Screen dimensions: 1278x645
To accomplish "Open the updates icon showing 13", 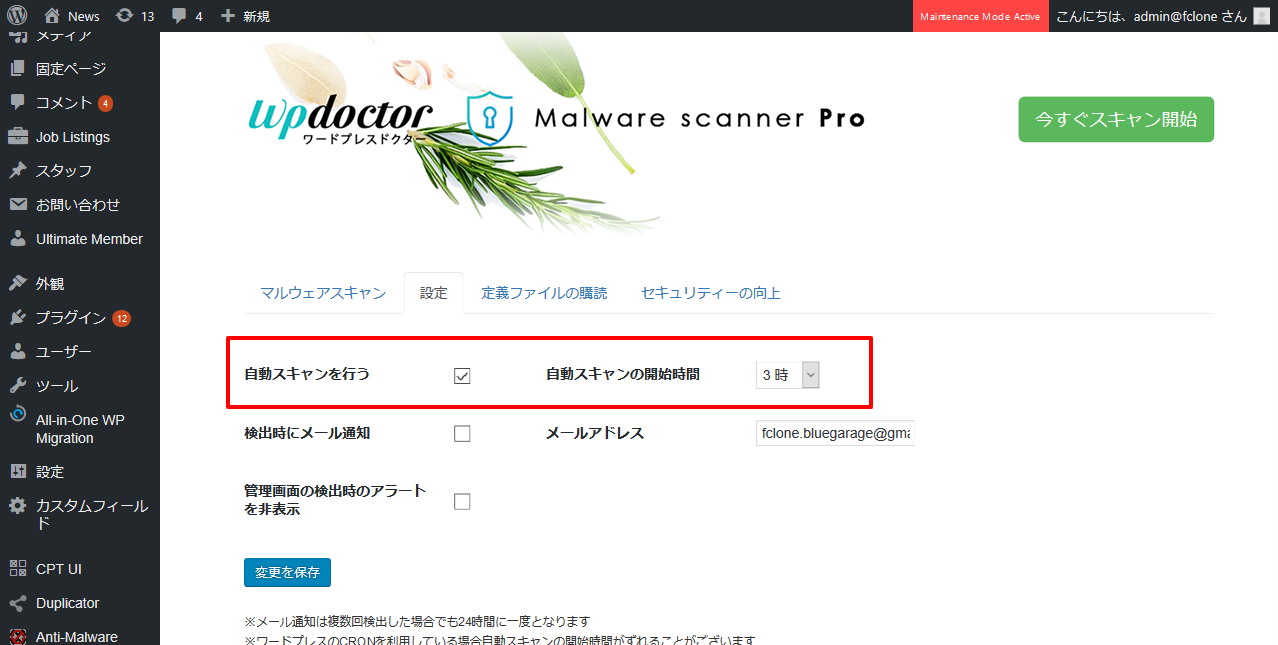I will (124, 16).
